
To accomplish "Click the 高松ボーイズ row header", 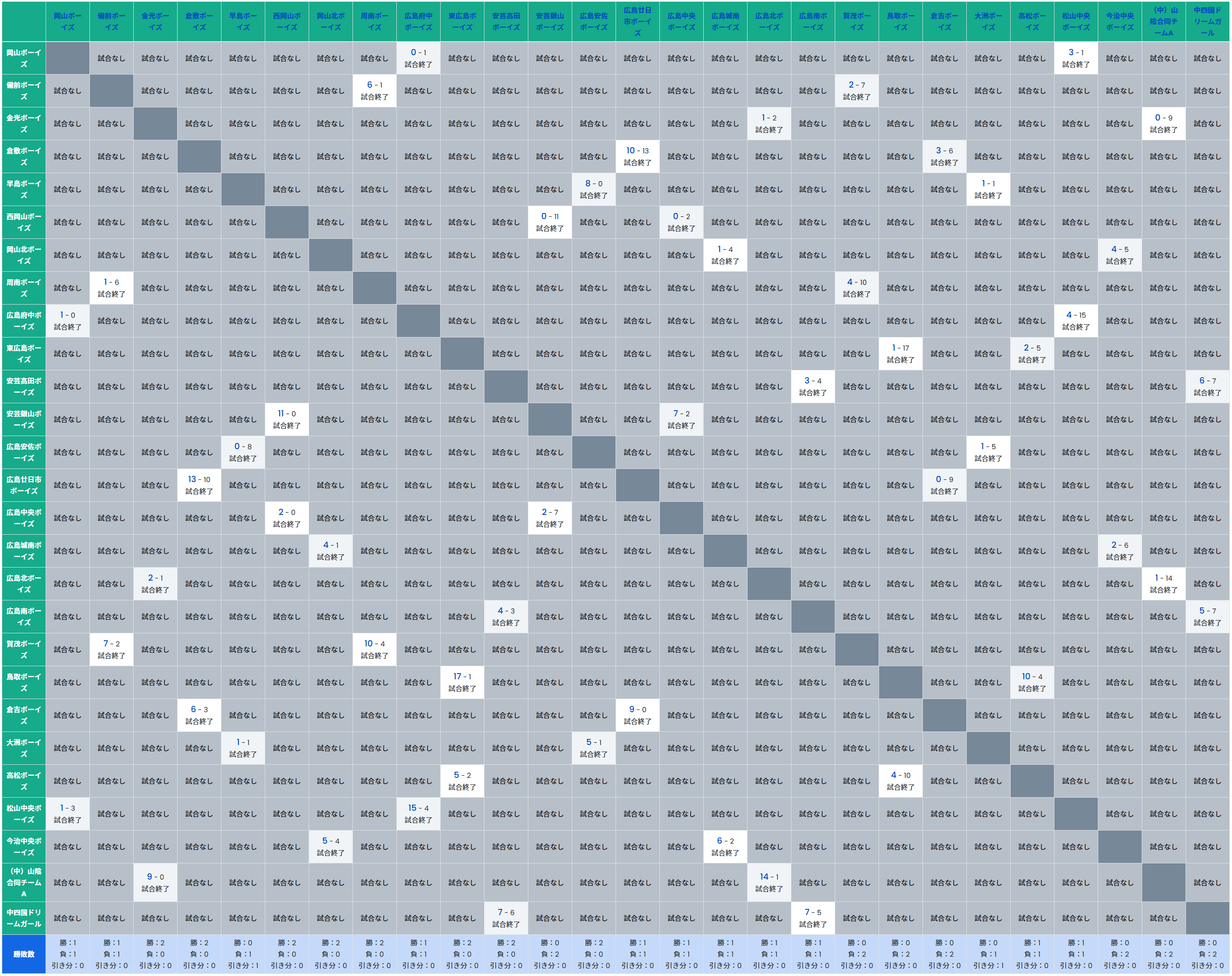I will tap(23, 781).
